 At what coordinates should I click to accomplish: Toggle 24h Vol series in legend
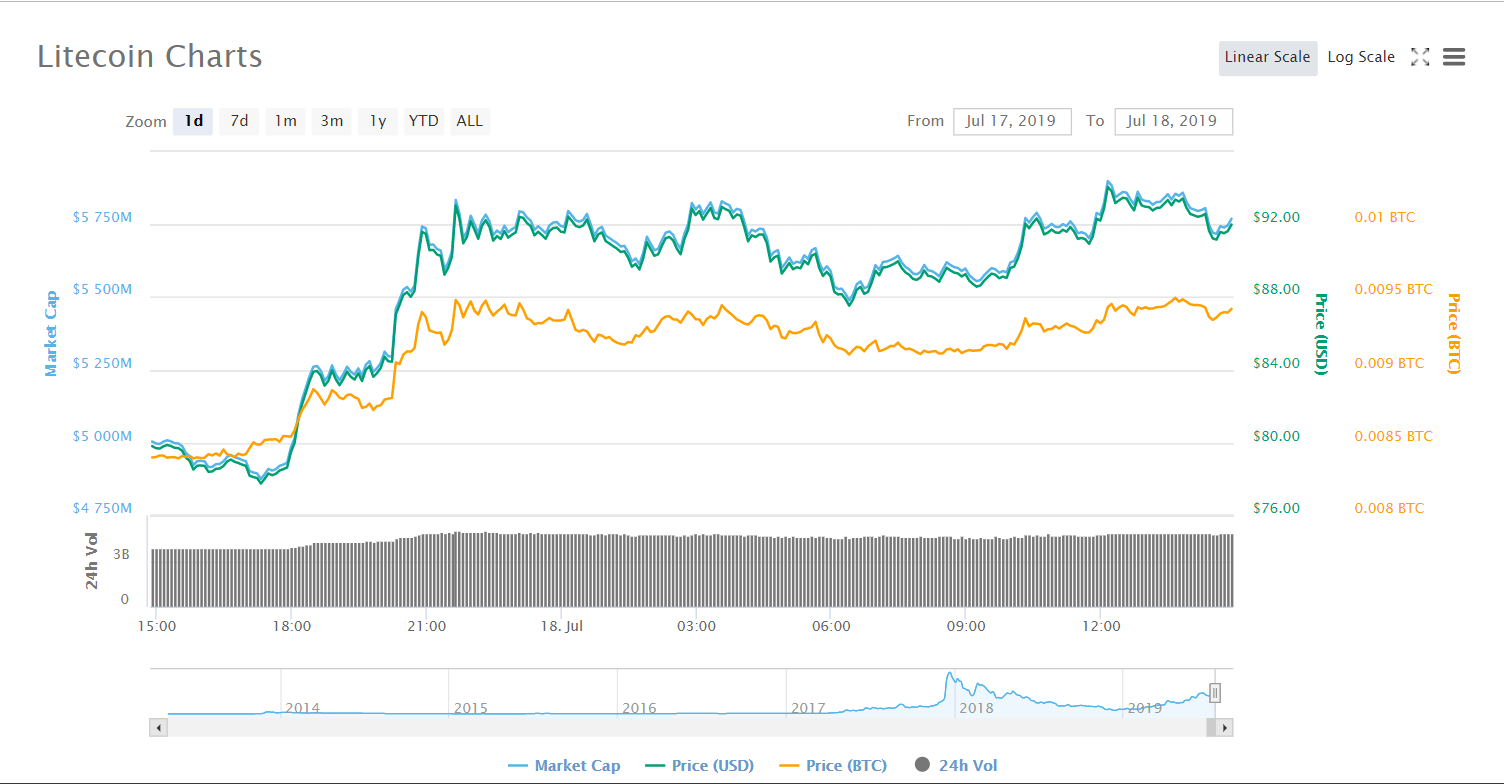956,766
